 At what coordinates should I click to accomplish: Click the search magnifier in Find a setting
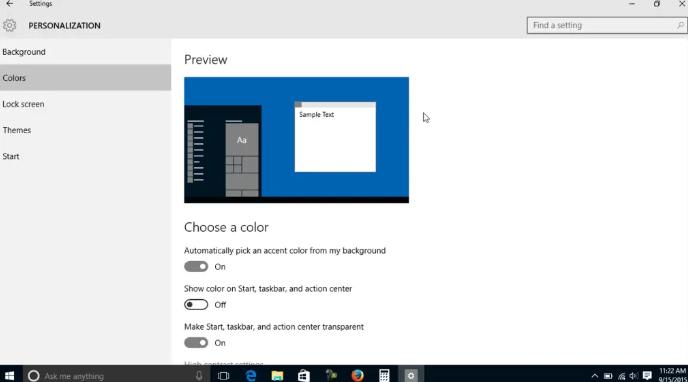[x=680, y=25]
